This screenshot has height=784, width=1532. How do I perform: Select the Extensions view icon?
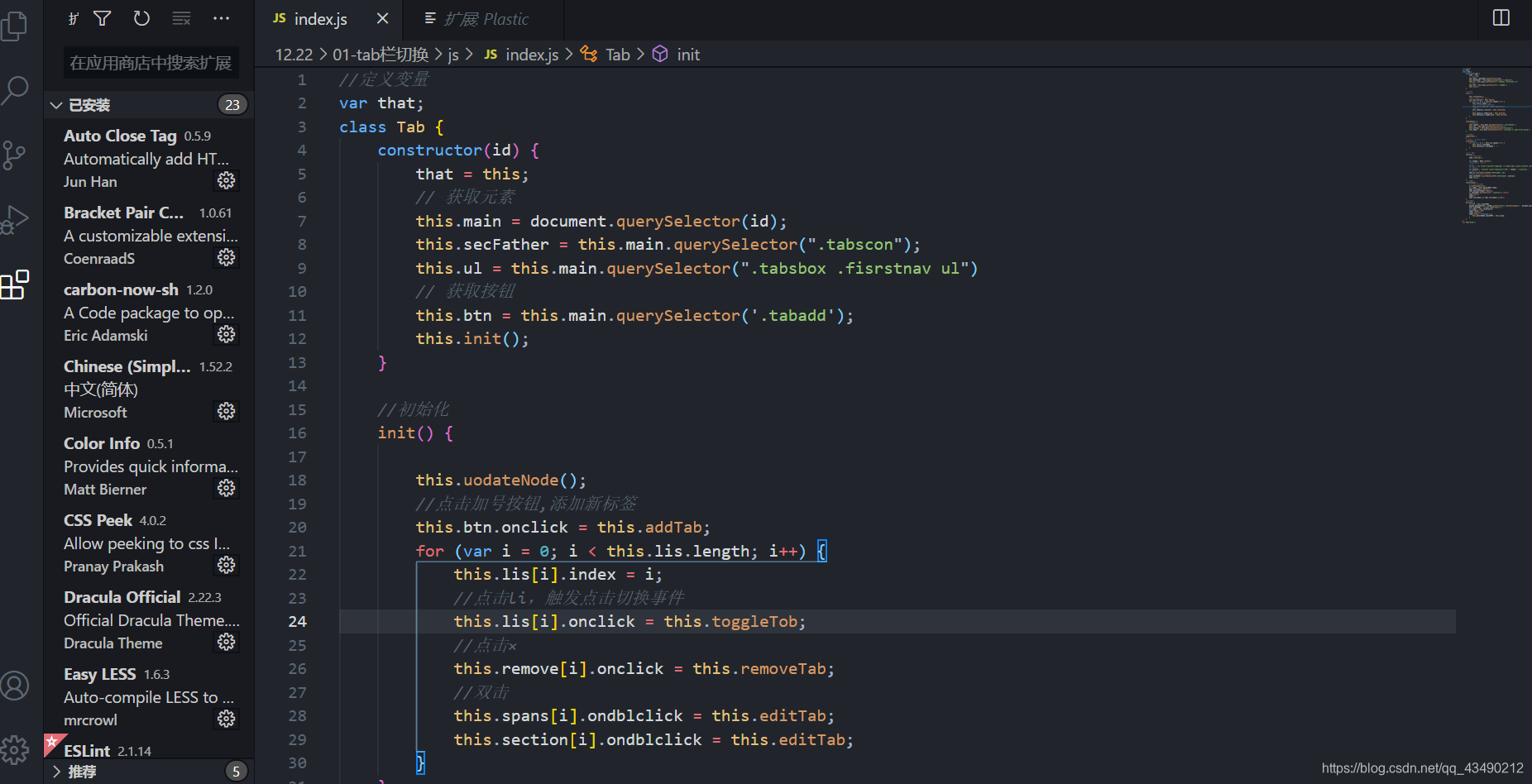point(15,284)
